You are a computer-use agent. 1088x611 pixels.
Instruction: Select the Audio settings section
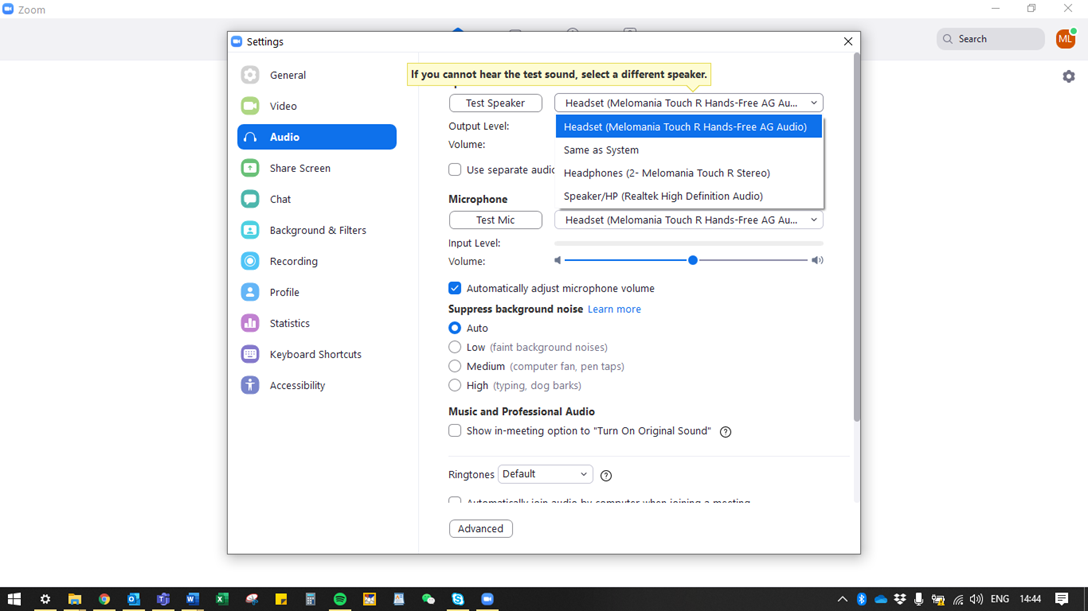click(x=316, y=137)
